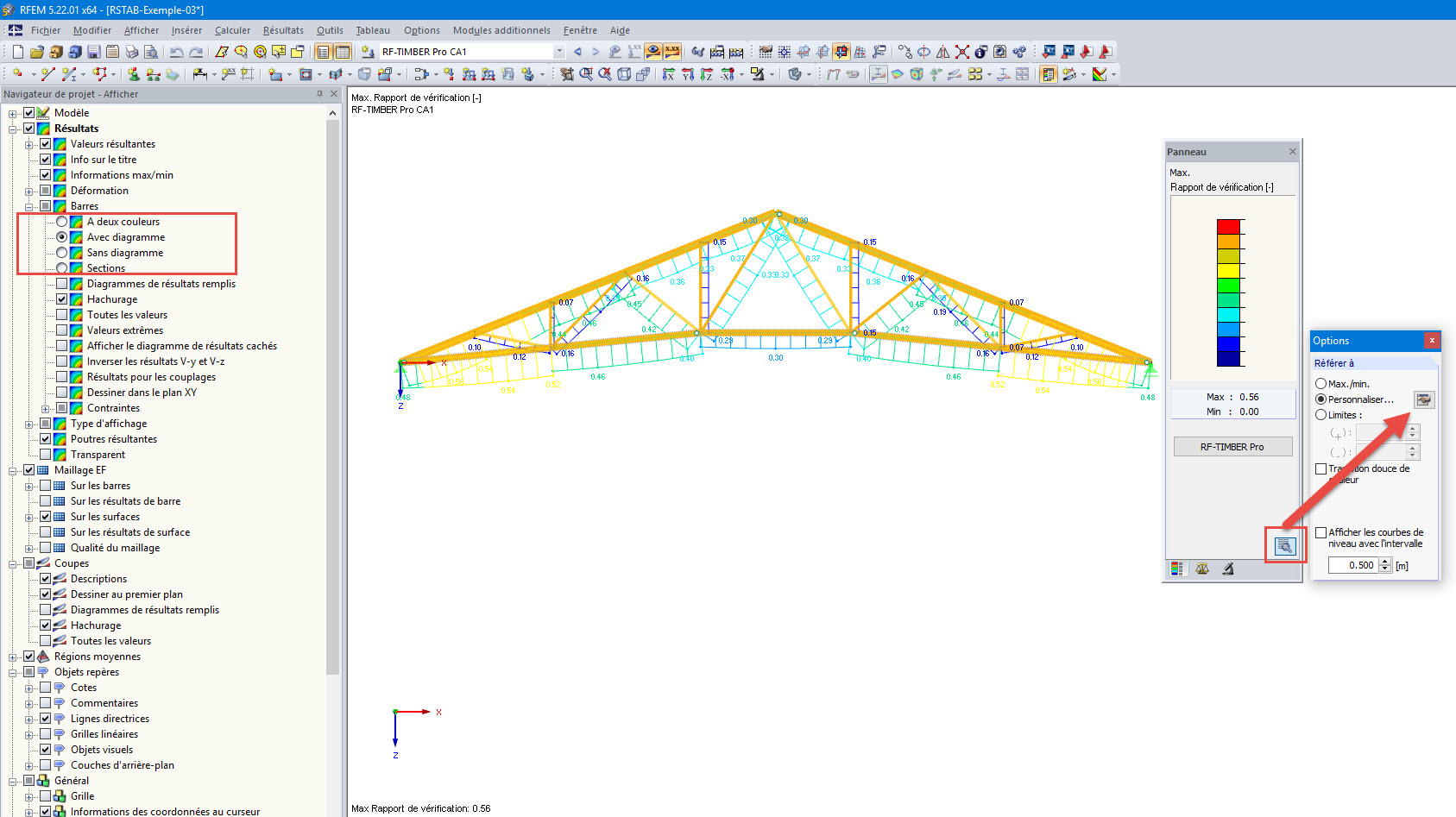Toggle the show values x.xx icon
This screenshot has width=1456, height=817.
(x=672, y=52)
